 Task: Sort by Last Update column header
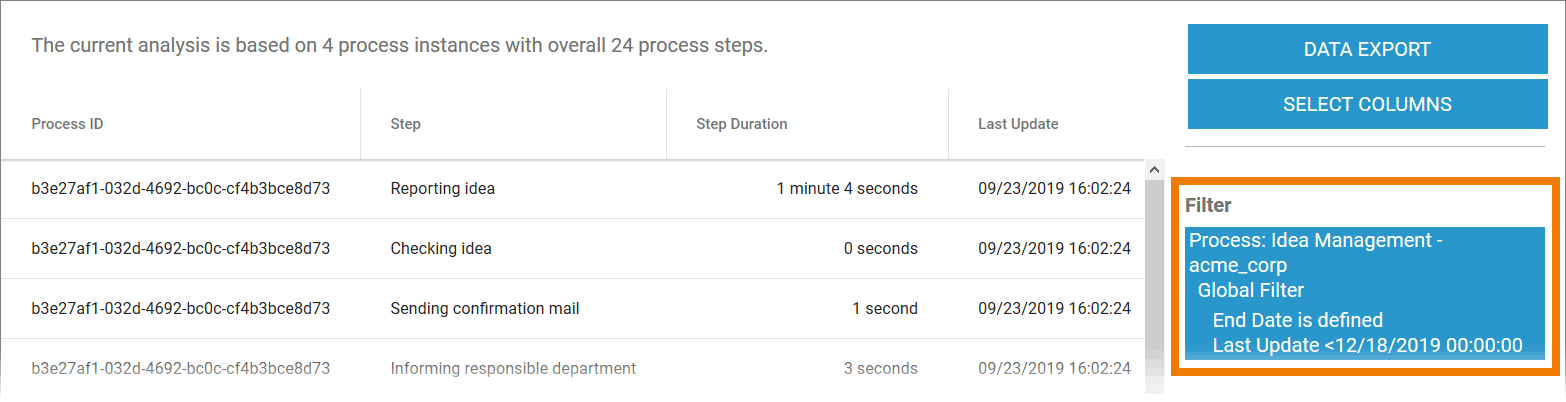point(1018,124)
